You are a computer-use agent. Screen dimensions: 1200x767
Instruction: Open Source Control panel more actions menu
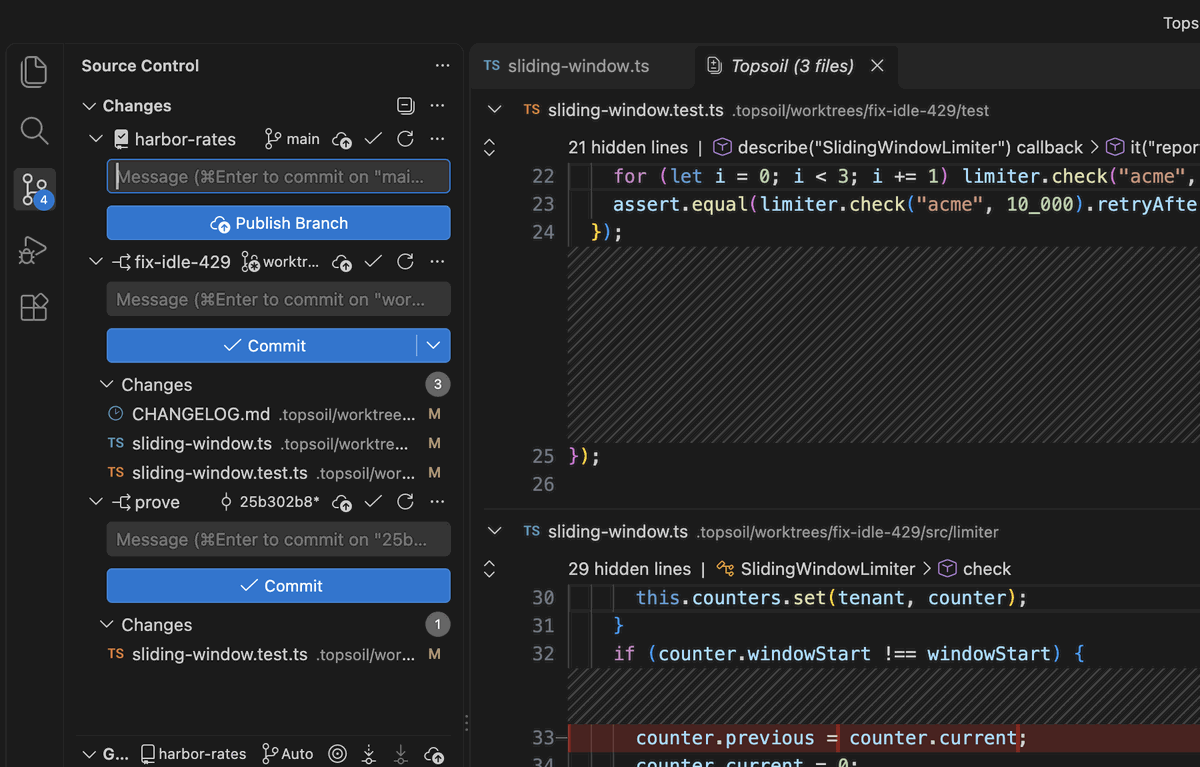pos(443,66)
